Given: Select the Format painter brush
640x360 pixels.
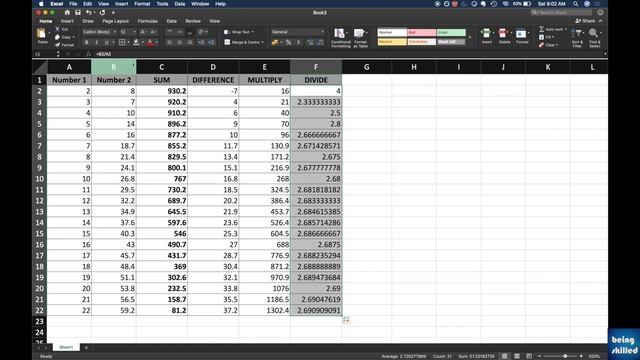Looking at the screenshot, I should click(x=58, y=45).
